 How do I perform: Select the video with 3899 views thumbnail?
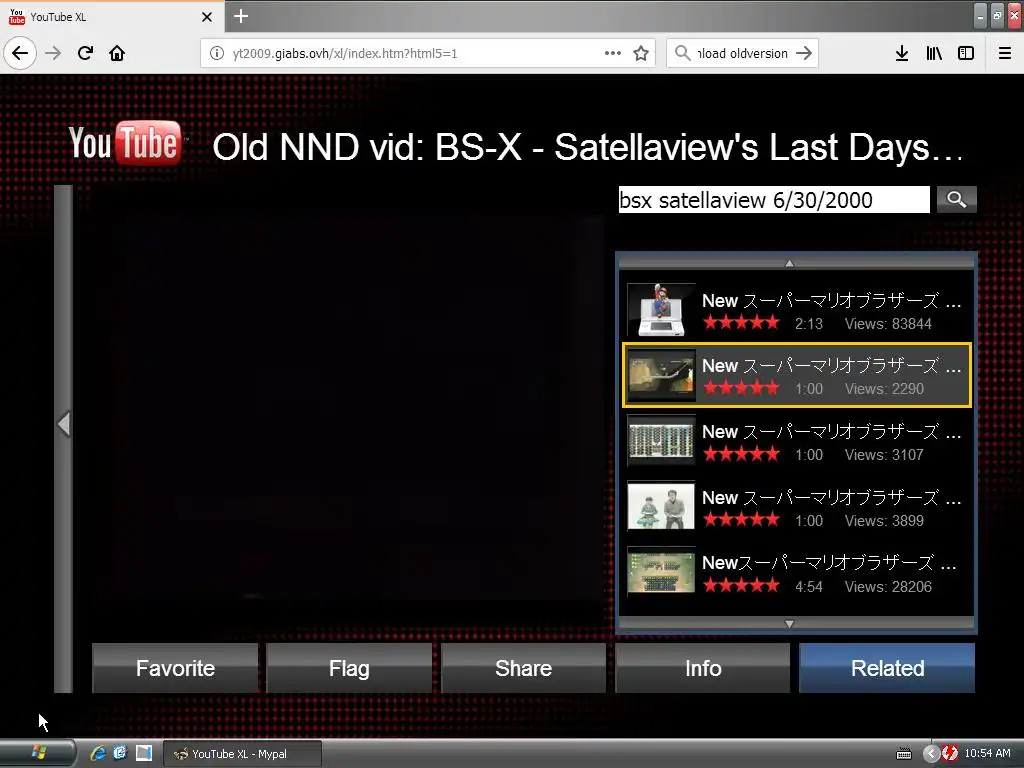661,506
